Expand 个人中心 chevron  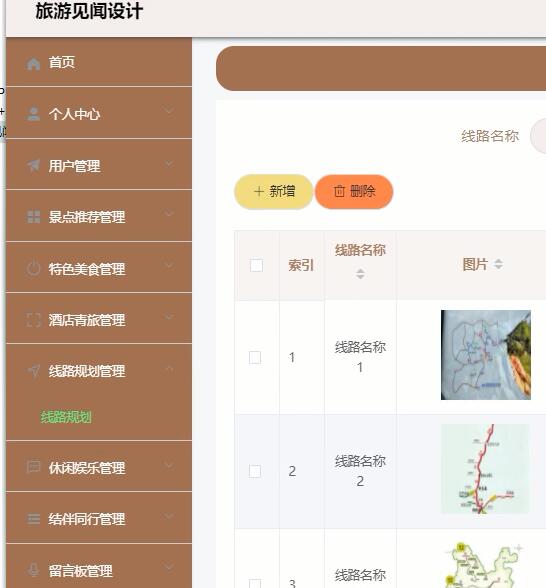169,111
